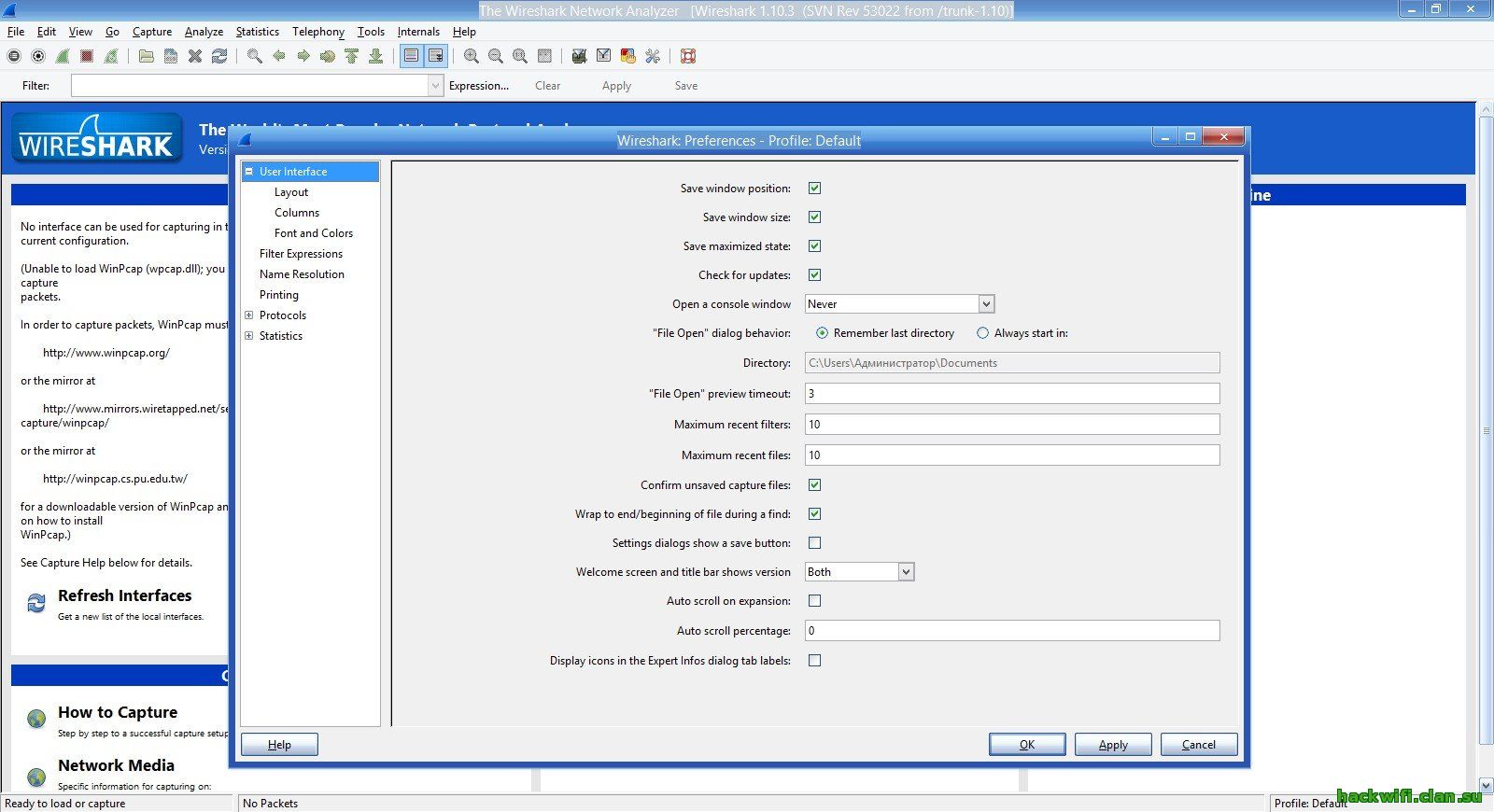Uncheck Save maximized state
This screenshot has height=812, width=1494.
pyautogui.click(x=814, y=246)
